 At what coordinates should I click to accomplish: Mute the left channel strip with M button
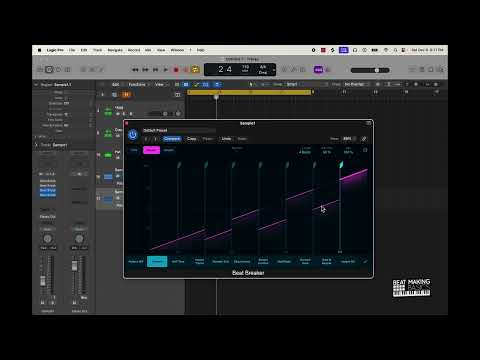click(x=42, y=303)
